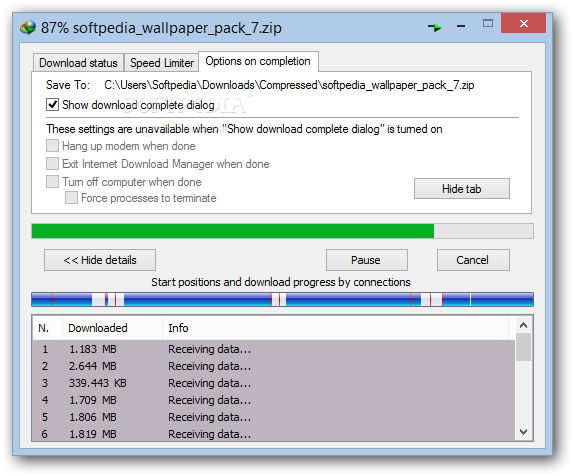
Task: Click the Downloaded column header
Action: click(x=112, y=328)
